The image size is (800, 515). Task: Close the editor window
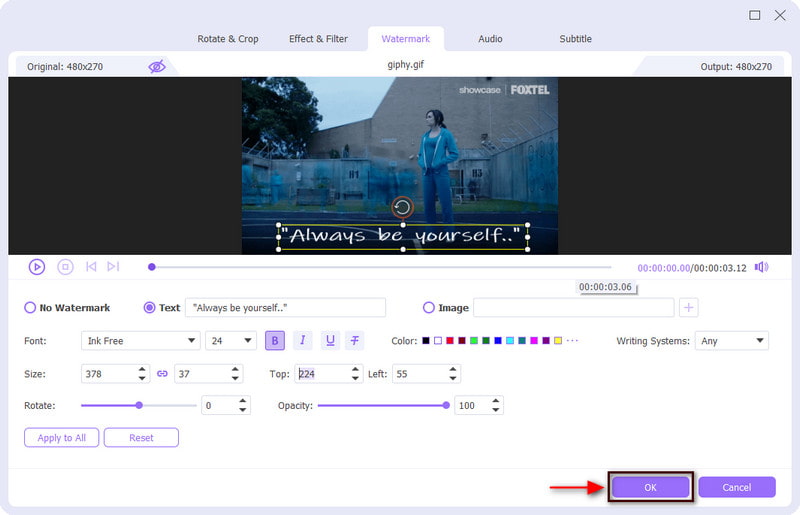tap(780, 15)
